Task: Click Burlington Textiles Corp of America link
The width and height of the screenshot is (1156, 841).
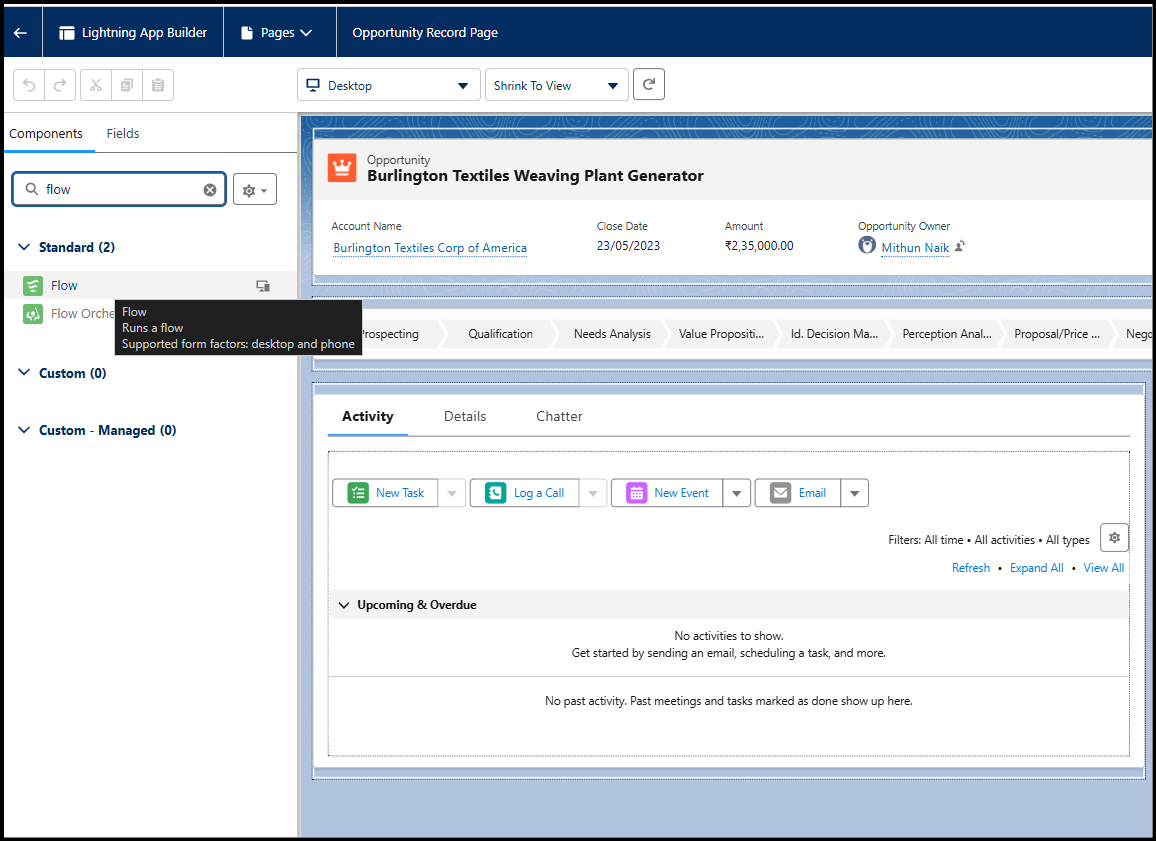Action: pyautogui.click(x=430, y=248)
